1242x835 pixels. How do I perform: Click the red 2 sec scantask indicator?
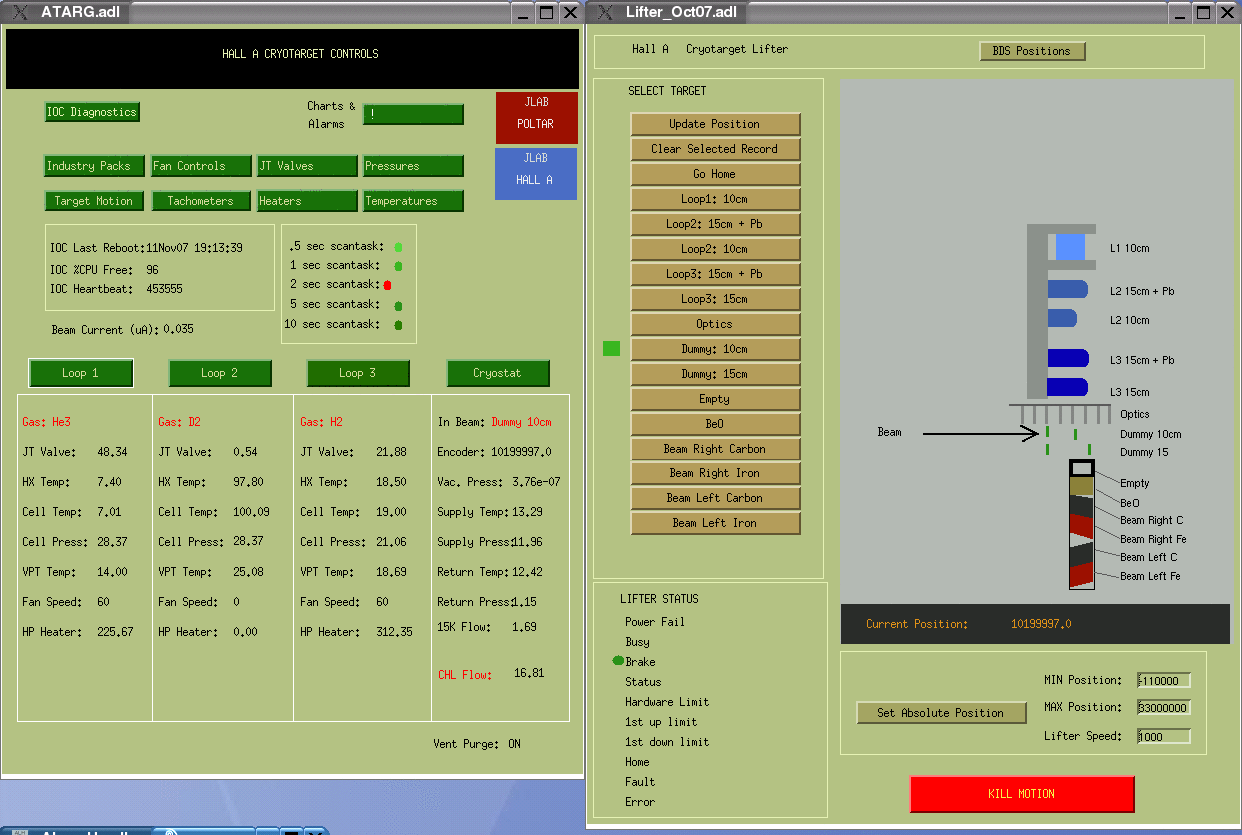point(387,285)
